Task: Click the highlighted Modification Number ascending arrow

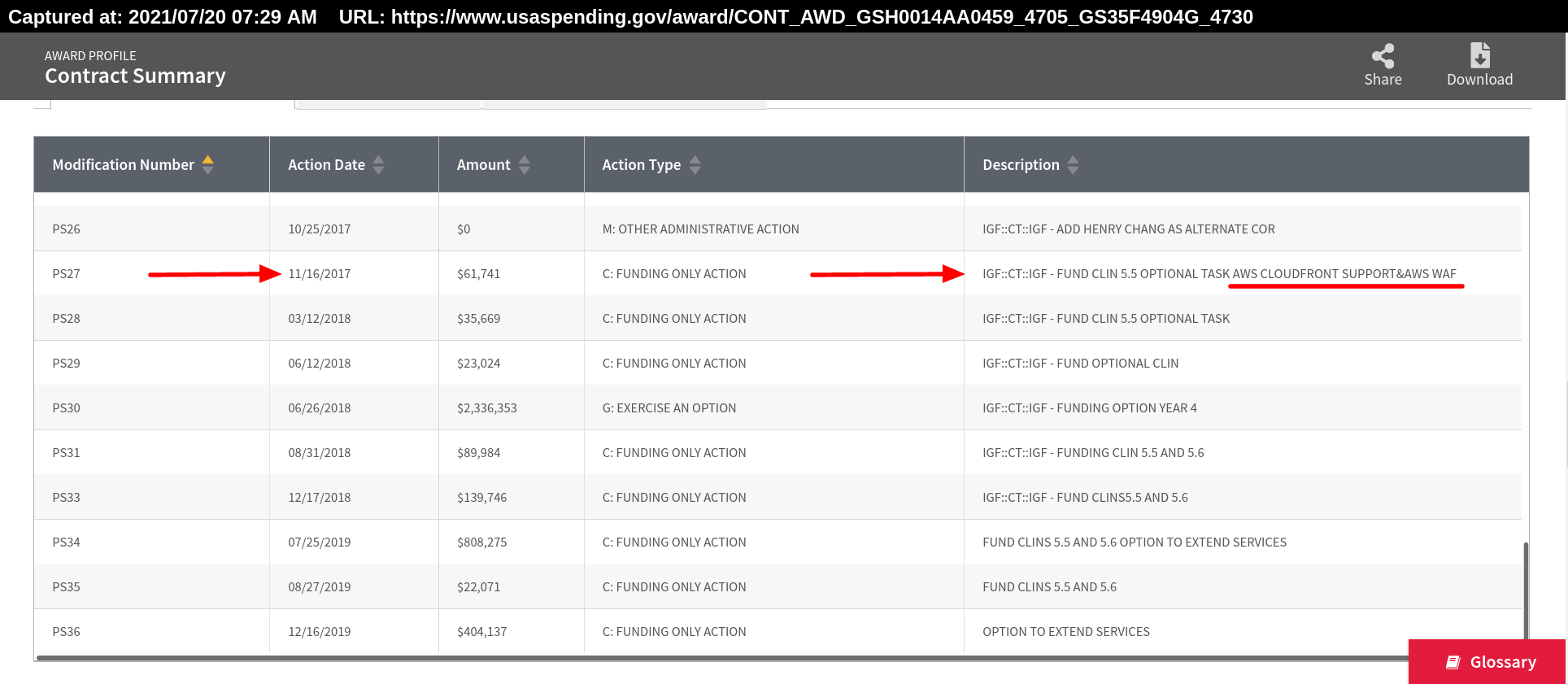Action: pyautogui.click(x=208, y=159)
